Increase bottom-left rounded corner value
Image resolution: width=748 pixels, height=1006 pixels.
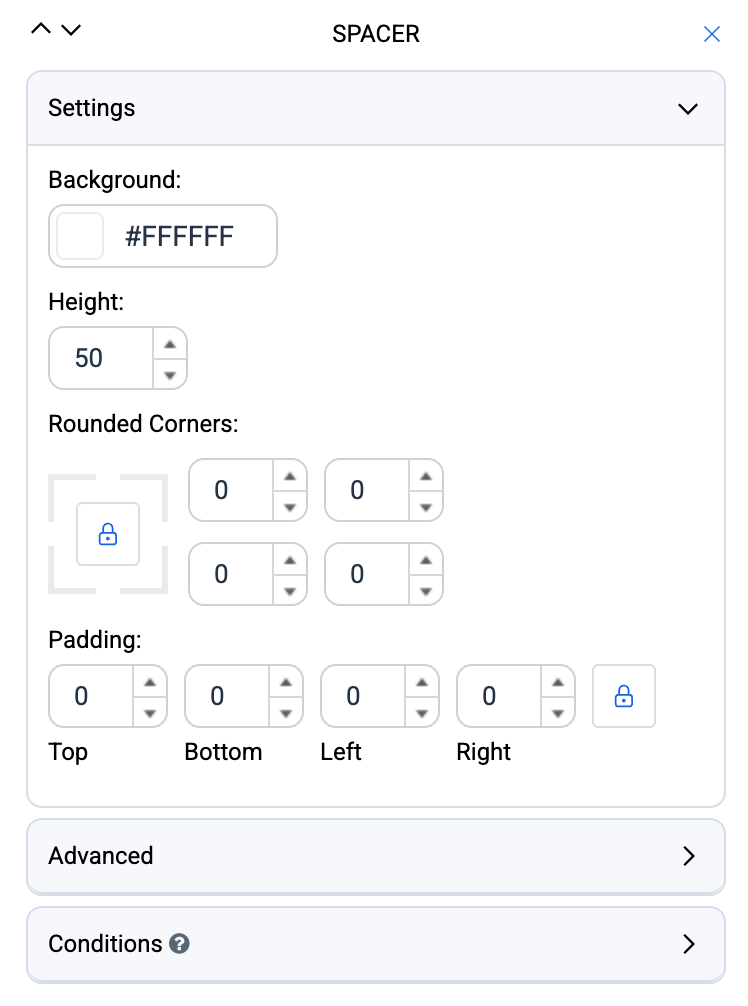pos(290,560)
